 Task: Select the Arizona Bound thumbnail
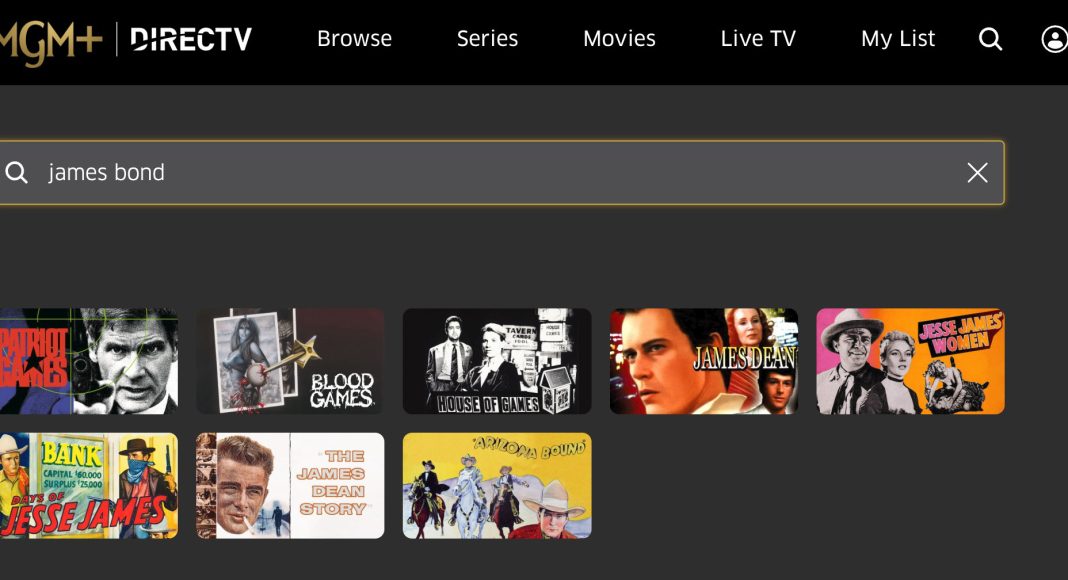tap(497, 485)
